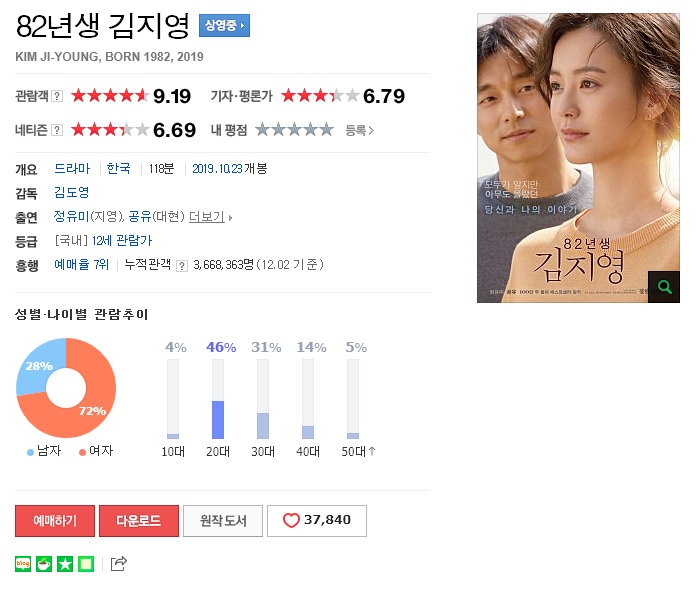Click the green star bookmark icon
This screenshot has width=700, height=604.
65,564
